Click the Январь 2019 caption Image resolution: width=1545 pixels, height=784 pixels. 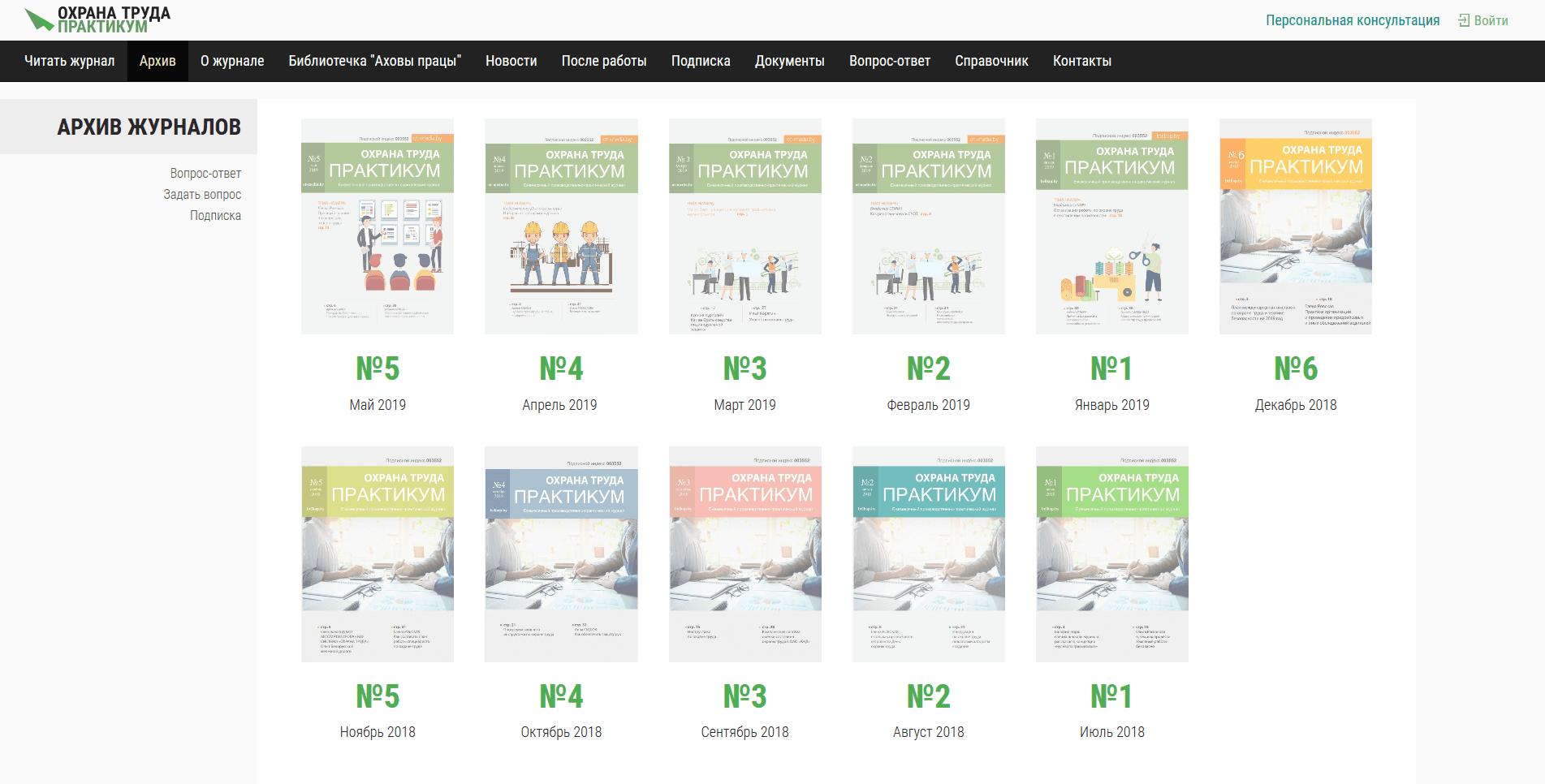(x=1112, y=405)
